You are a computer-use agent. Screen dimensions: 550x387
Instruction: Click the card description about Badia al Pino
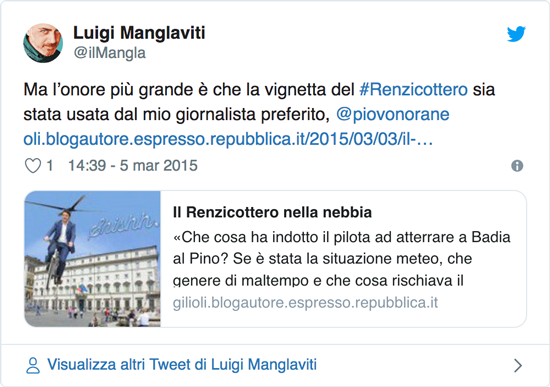pos(342,259)
